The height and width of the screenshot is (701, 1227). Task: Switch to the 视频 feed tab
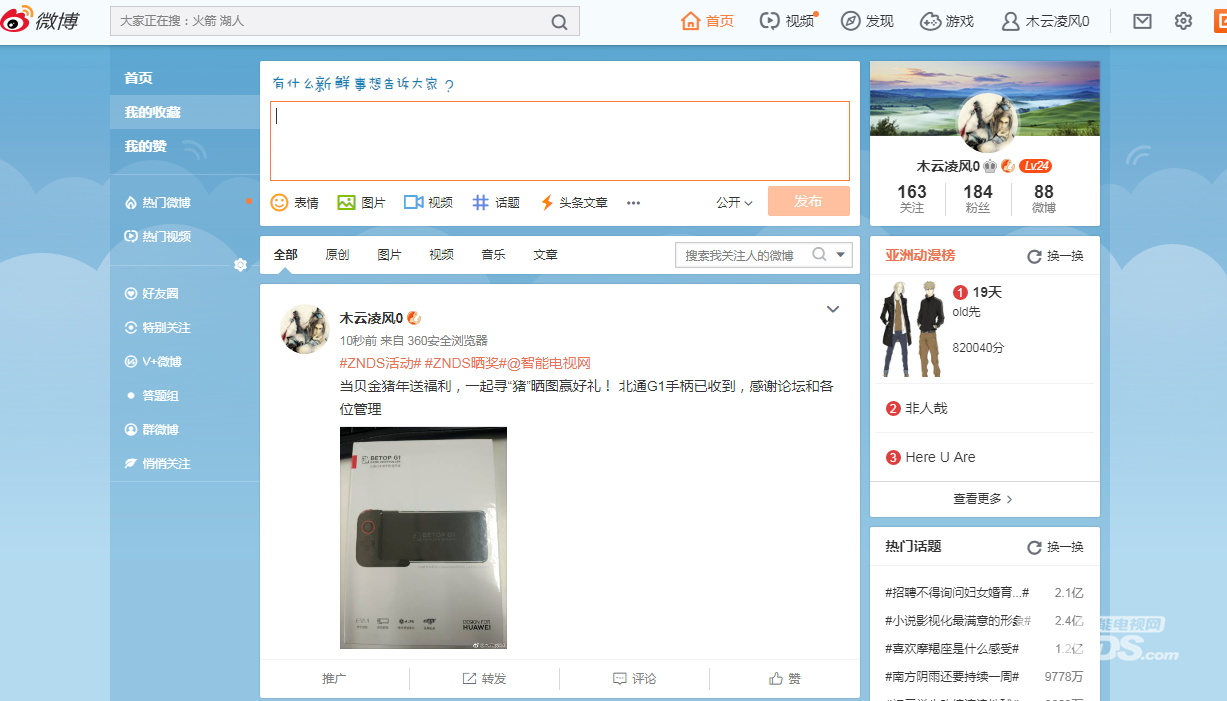(x=441, y=255)
